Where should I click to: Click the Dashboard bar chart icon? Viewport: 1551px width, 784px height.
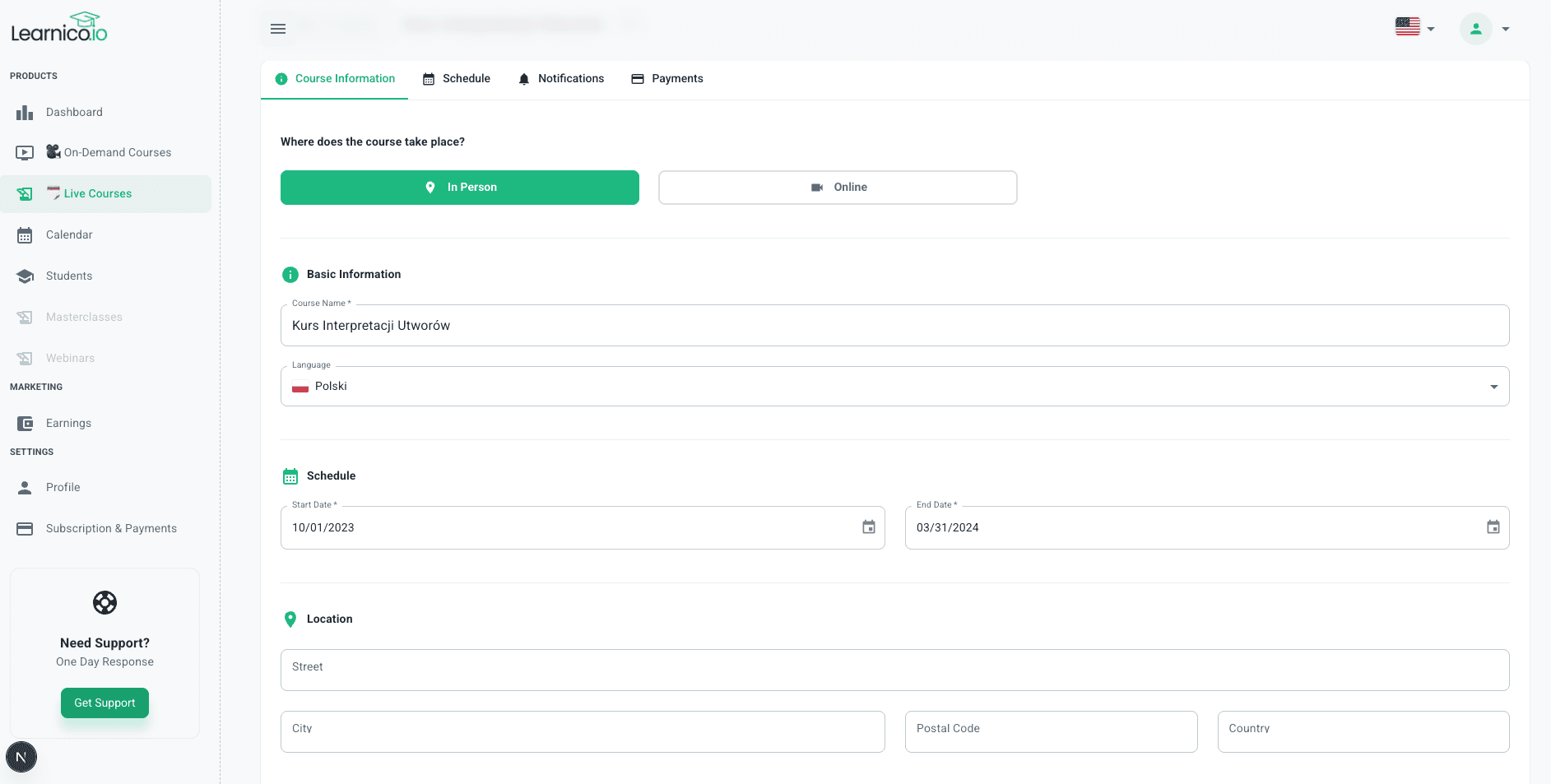[x=25, y=113]
